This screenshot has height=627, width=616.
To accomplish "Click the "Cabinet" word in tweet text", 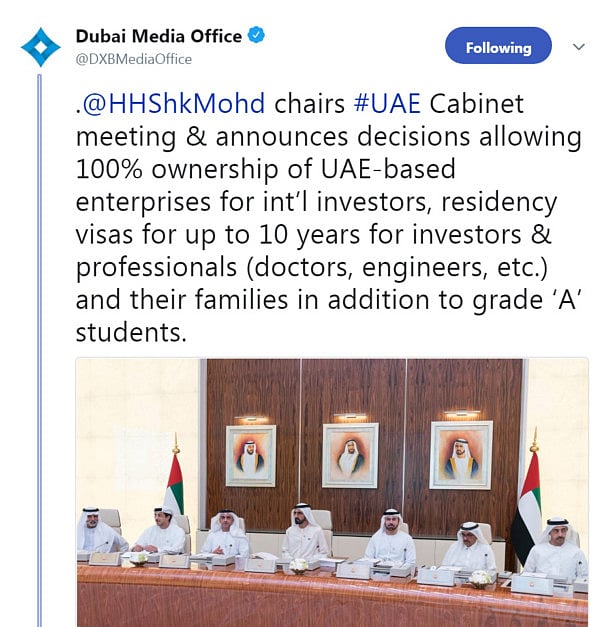I will pos(477,104).
